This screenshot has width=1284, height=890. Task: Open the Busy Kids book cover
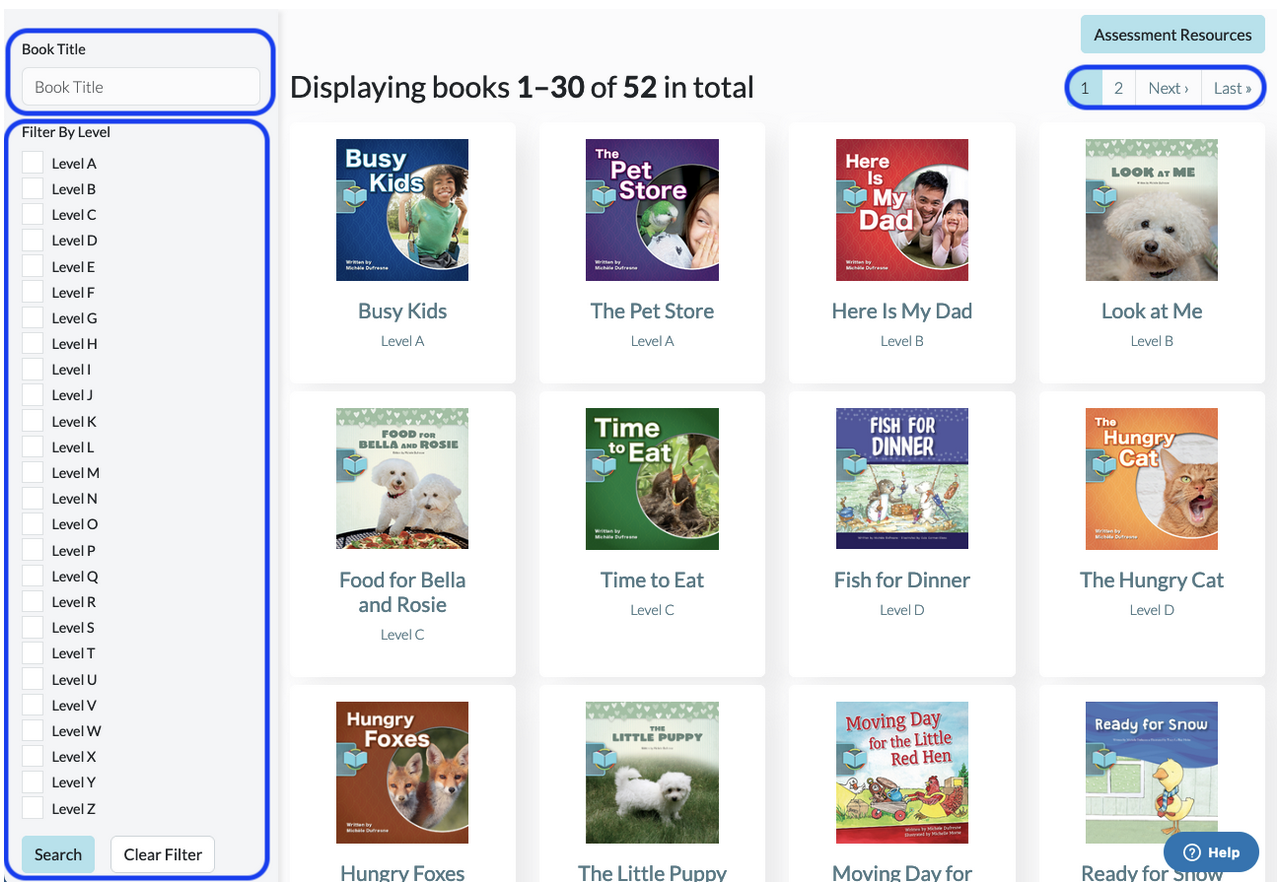402,210
